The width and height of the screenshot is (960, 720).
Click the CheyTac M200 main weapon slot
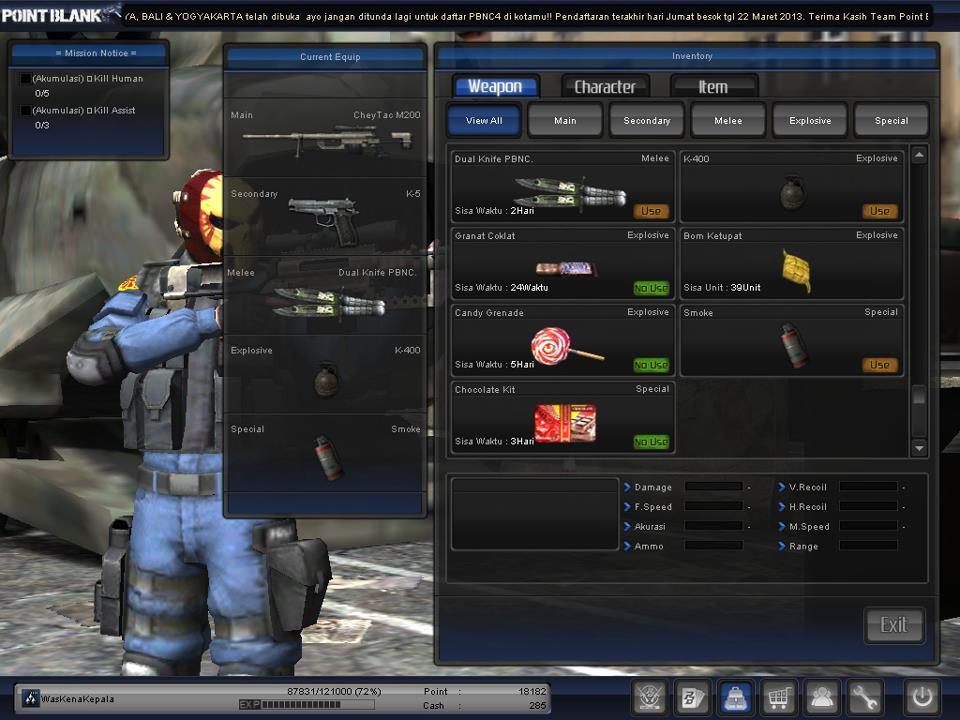(x=325, y=138)
